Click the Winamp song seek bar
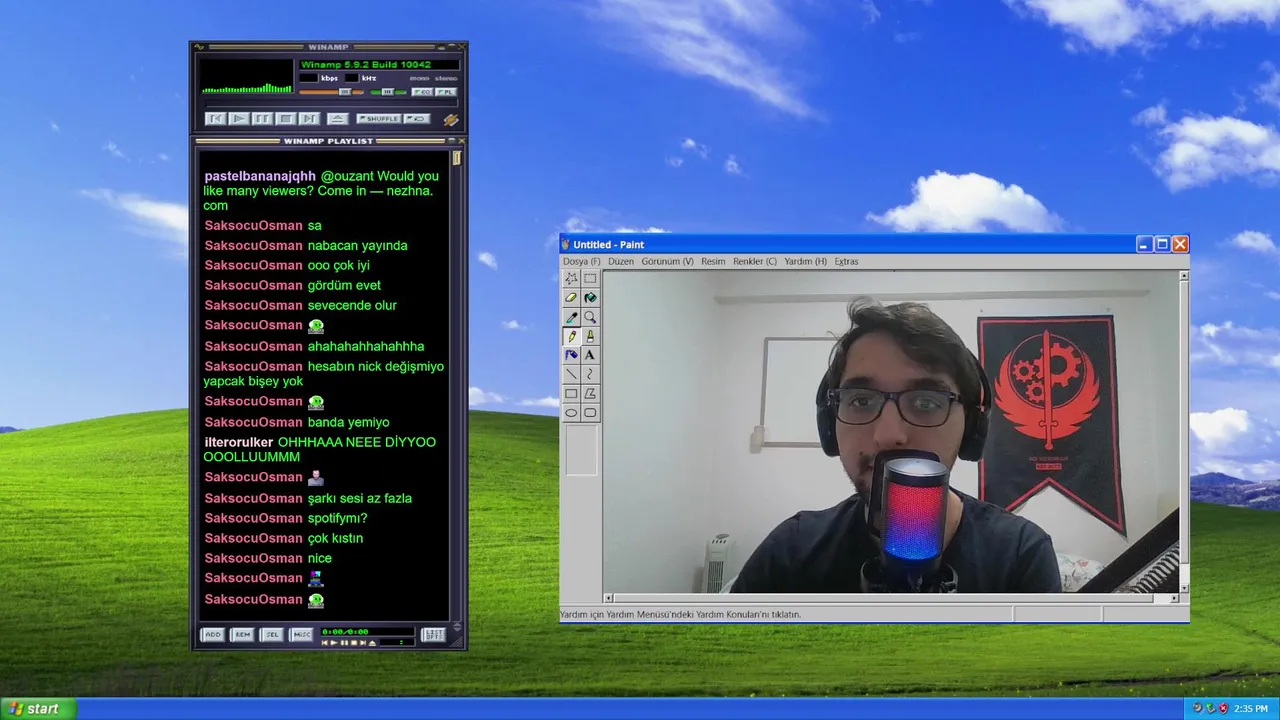1280x720 pixels. [x=331, y=104]
